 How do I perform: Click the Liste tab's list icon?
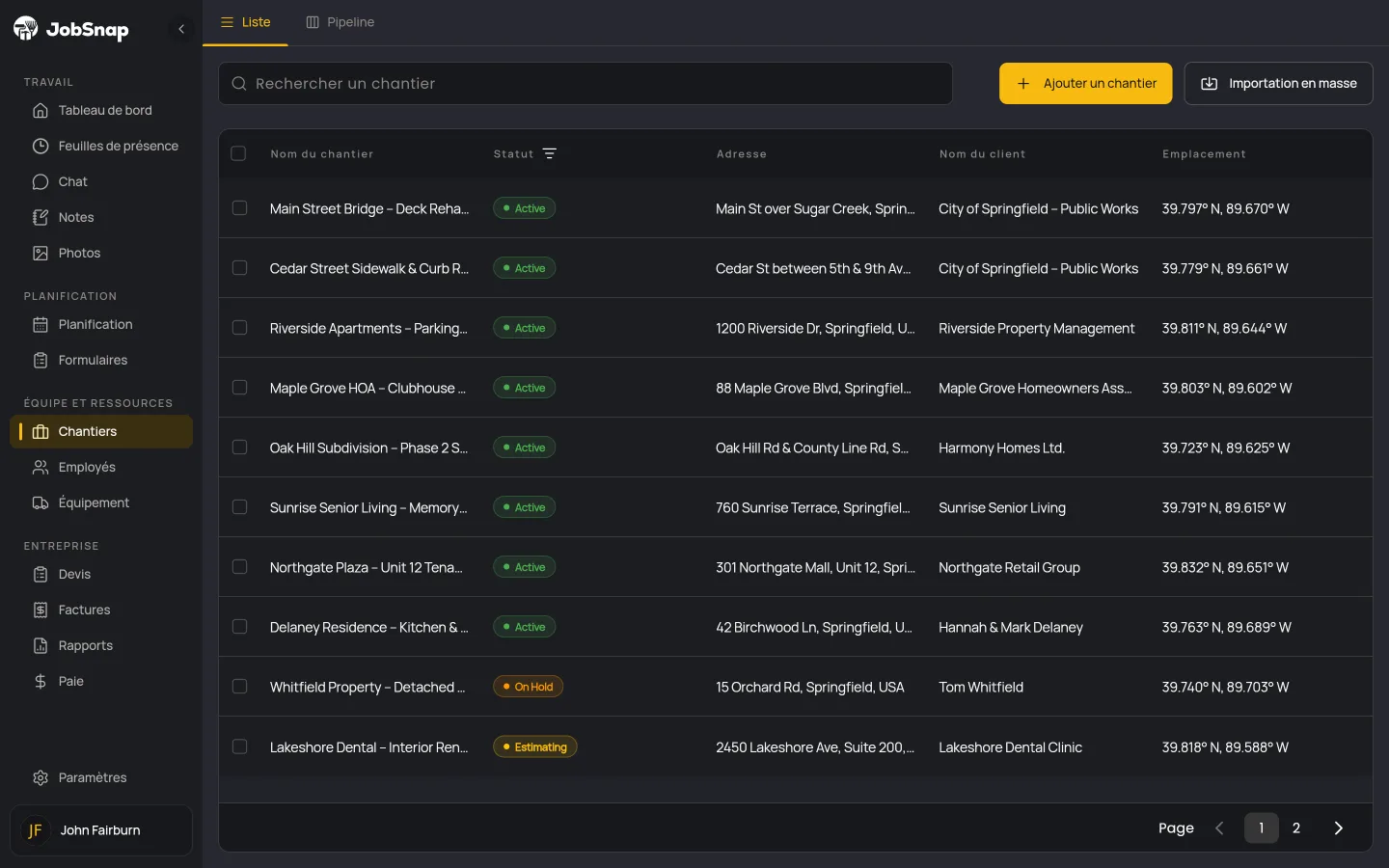click(228, 22)
